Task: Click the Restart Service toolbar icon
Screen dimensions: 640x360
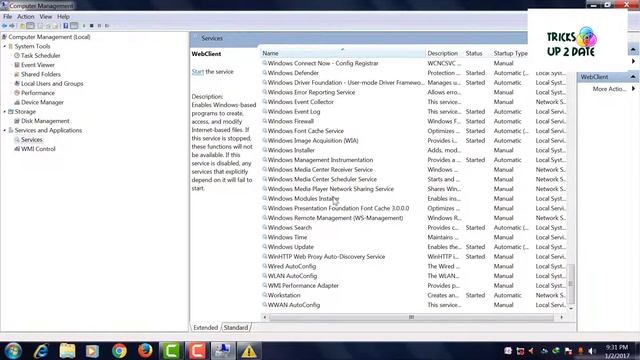Action: [107, 26]
